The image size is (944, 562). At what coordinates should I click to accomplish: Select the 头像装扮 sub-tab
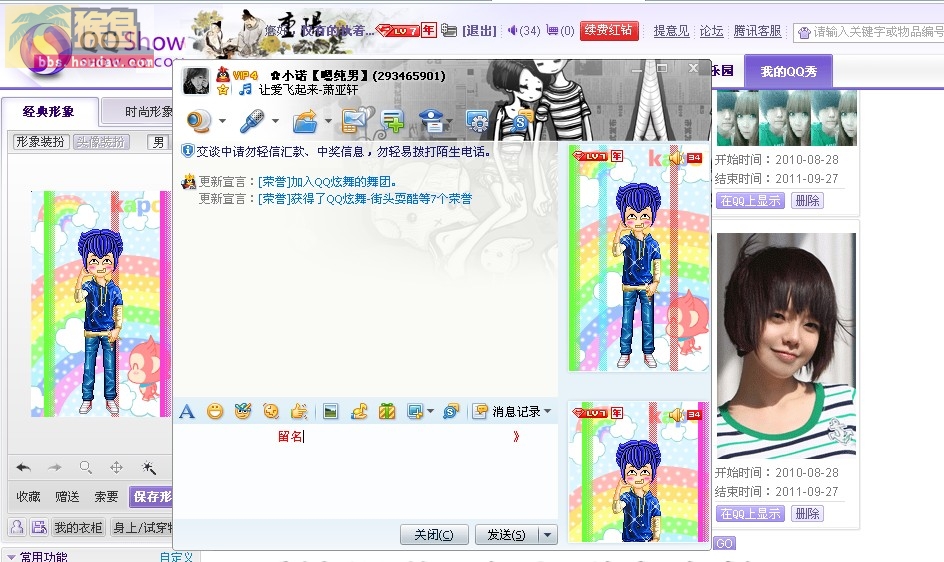[x=101, y=142]
